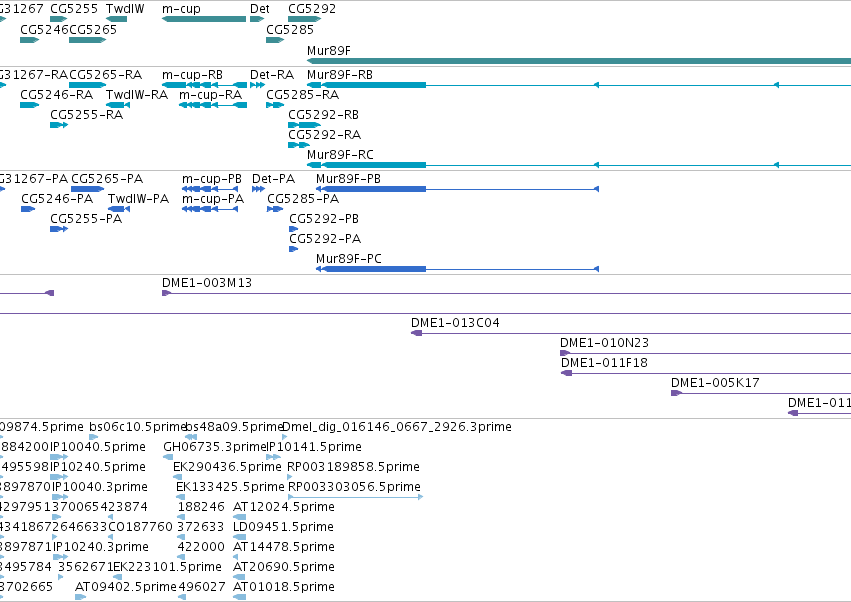Open the DME1-005K17 clone
The width and height of the screenshot is (851, 602).
tap(761, 393)
